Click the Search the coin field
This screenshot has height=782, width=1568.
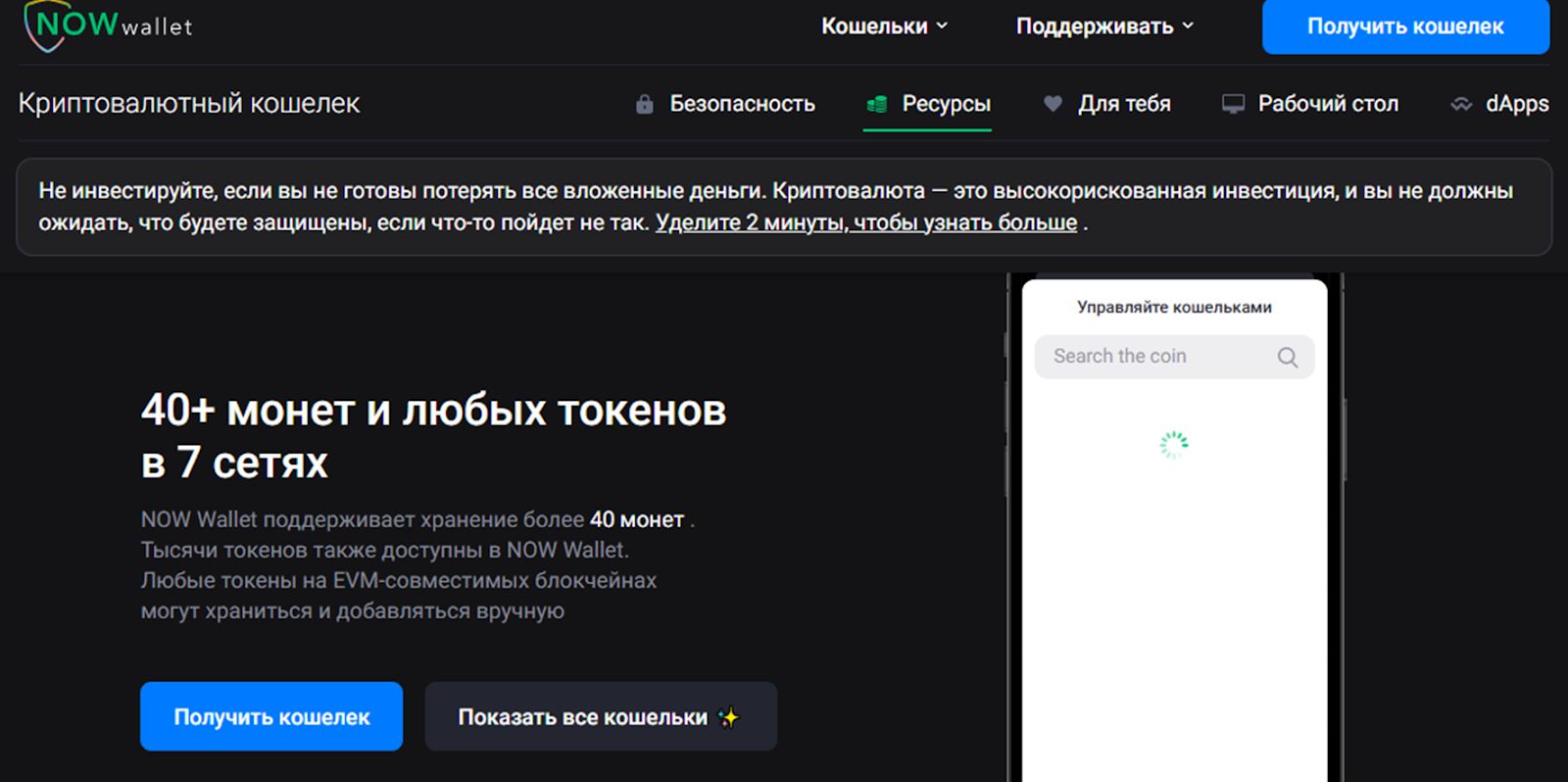(1174, 357)
